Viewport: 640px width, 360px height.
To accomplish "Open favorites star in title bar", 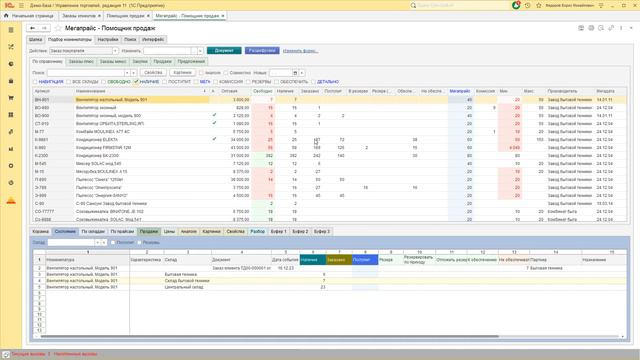I will point(538,5).
